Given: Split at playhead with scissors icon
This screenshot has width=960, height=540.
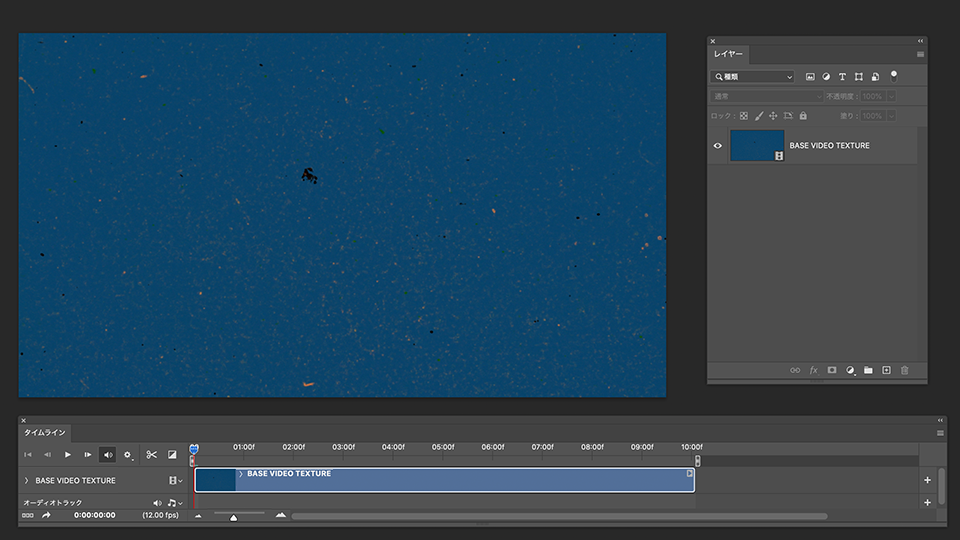Looking at the screenshot, I should (151, 455).
